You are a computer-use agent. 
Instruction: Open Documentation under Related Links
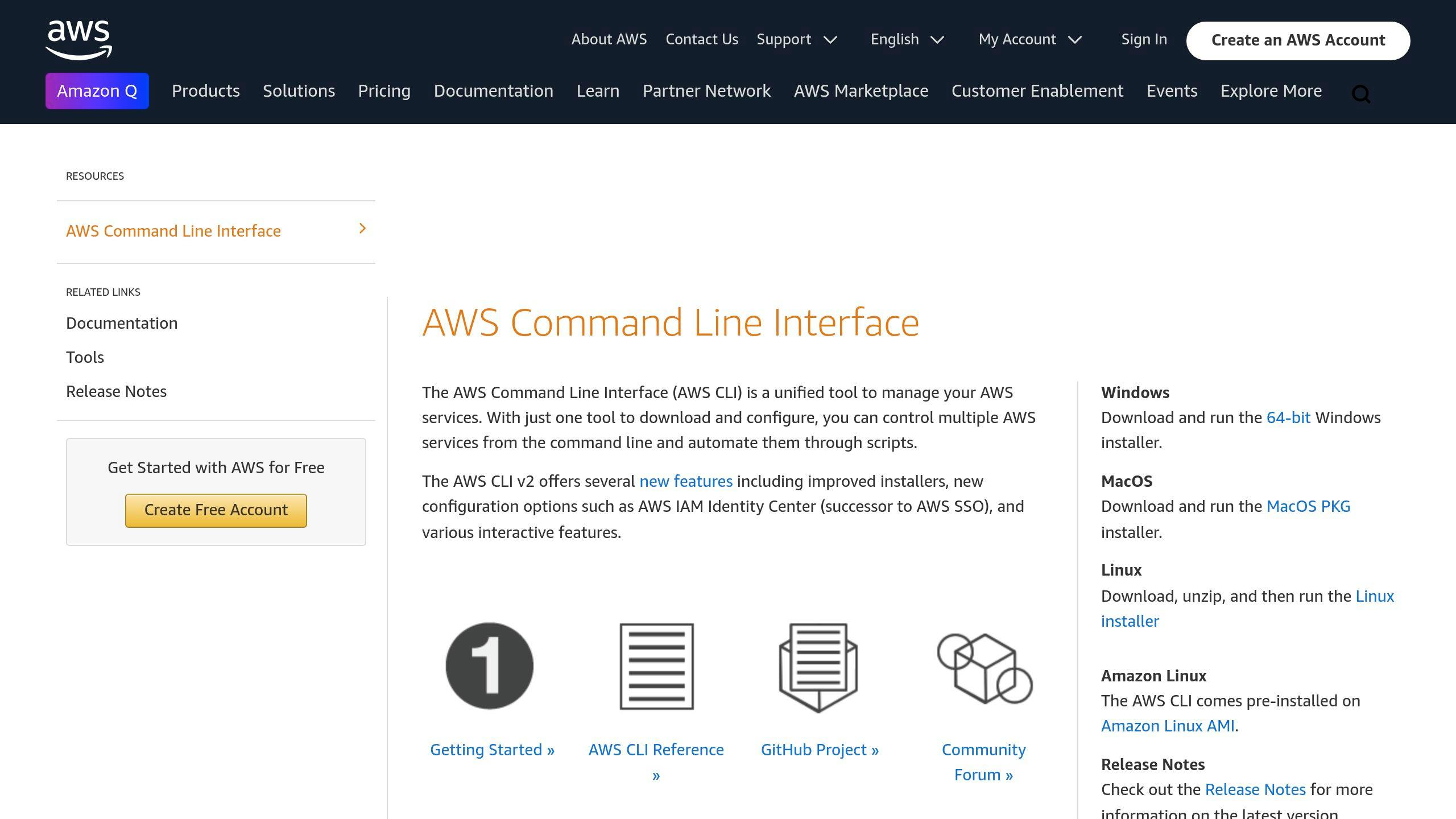tap(122, 323)
